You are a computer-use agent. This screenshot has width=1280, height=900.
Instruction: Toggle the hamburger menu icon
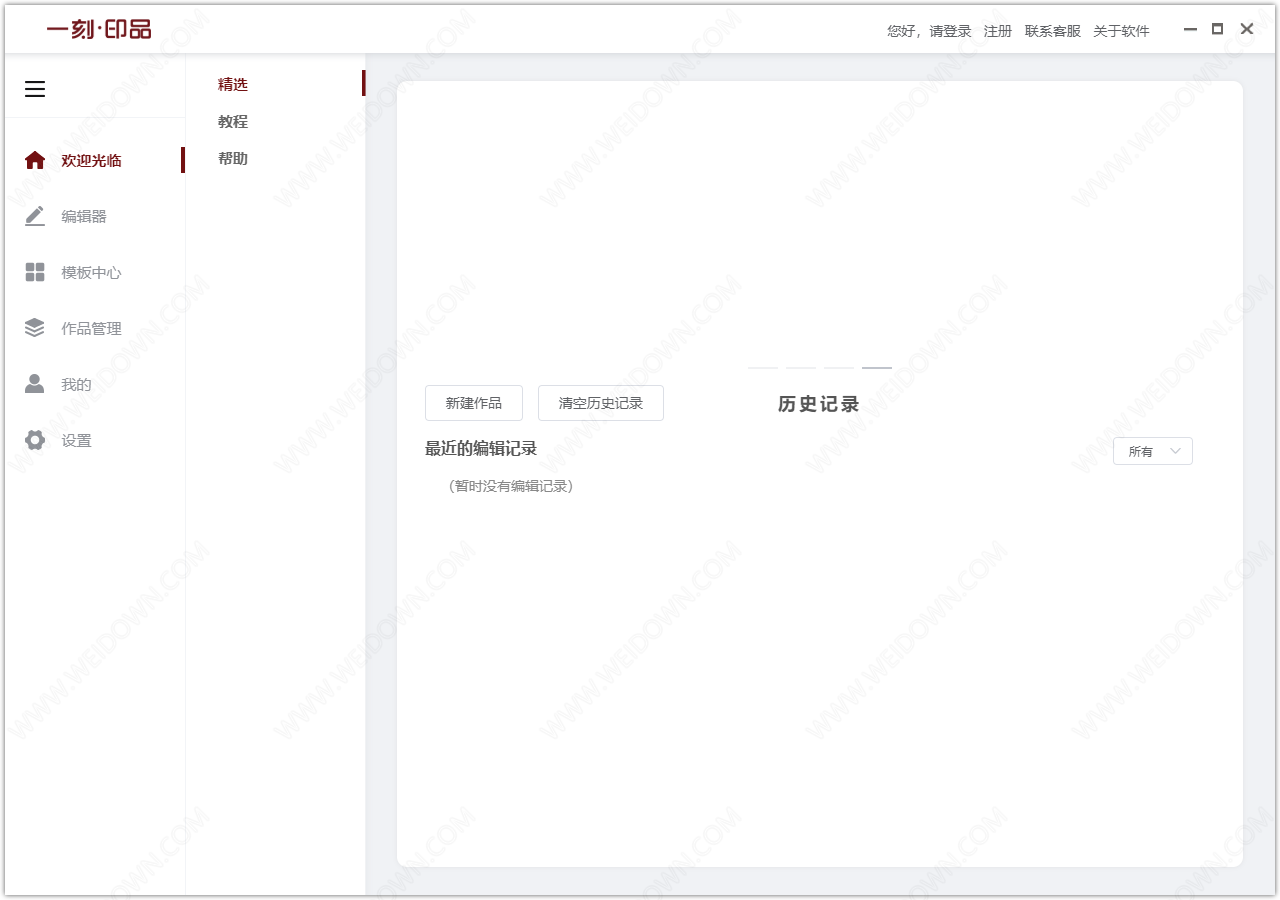(x=35, y=89)
